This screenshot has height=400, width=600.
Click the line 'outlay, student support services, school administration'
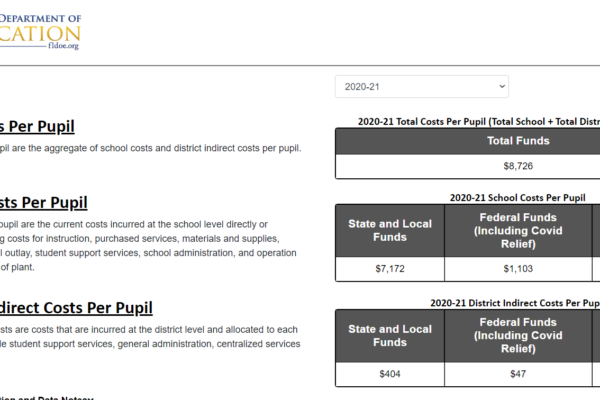148,253
